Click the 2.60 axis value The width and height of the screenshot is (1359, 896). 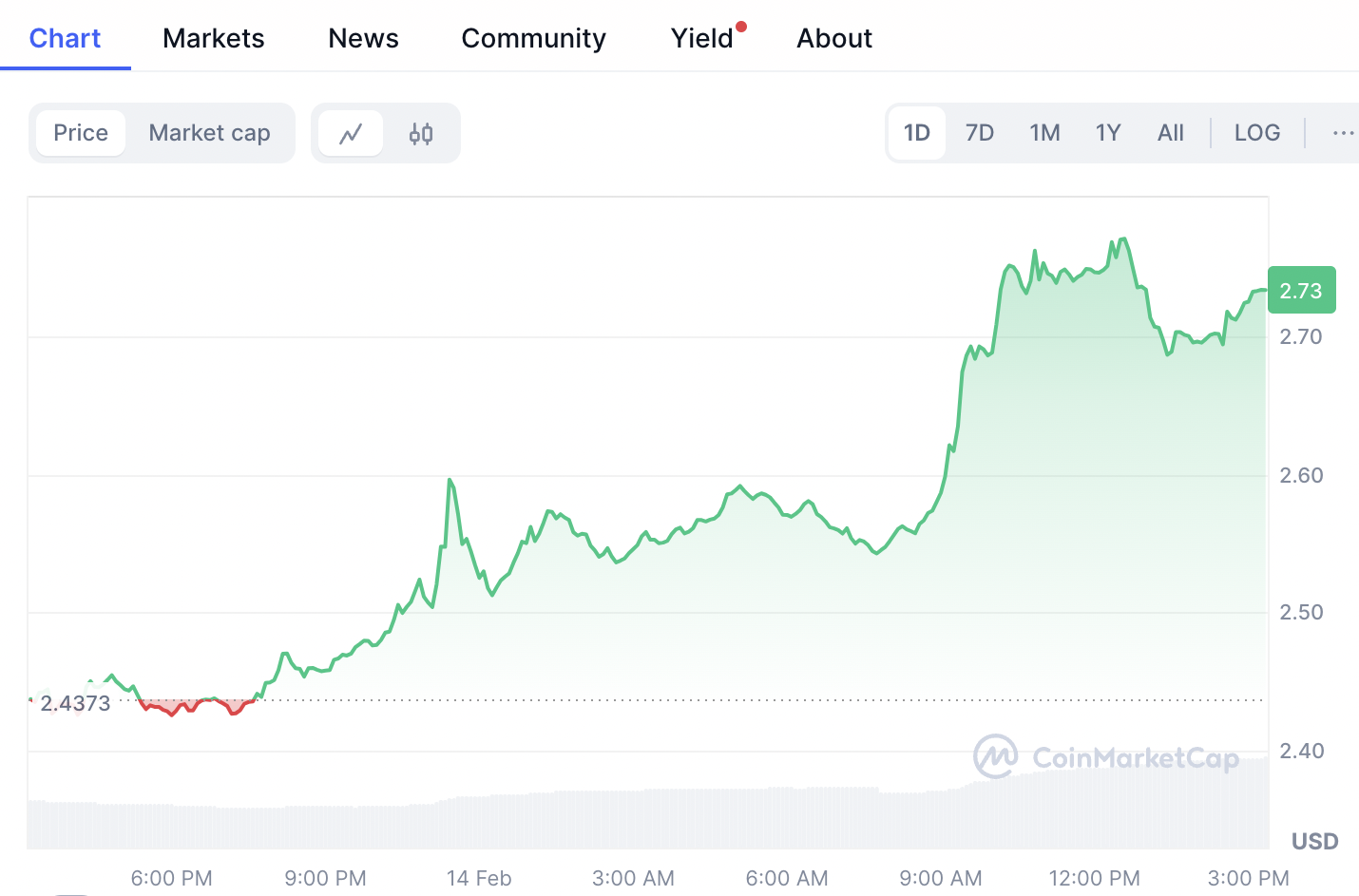click(1301, 475)
